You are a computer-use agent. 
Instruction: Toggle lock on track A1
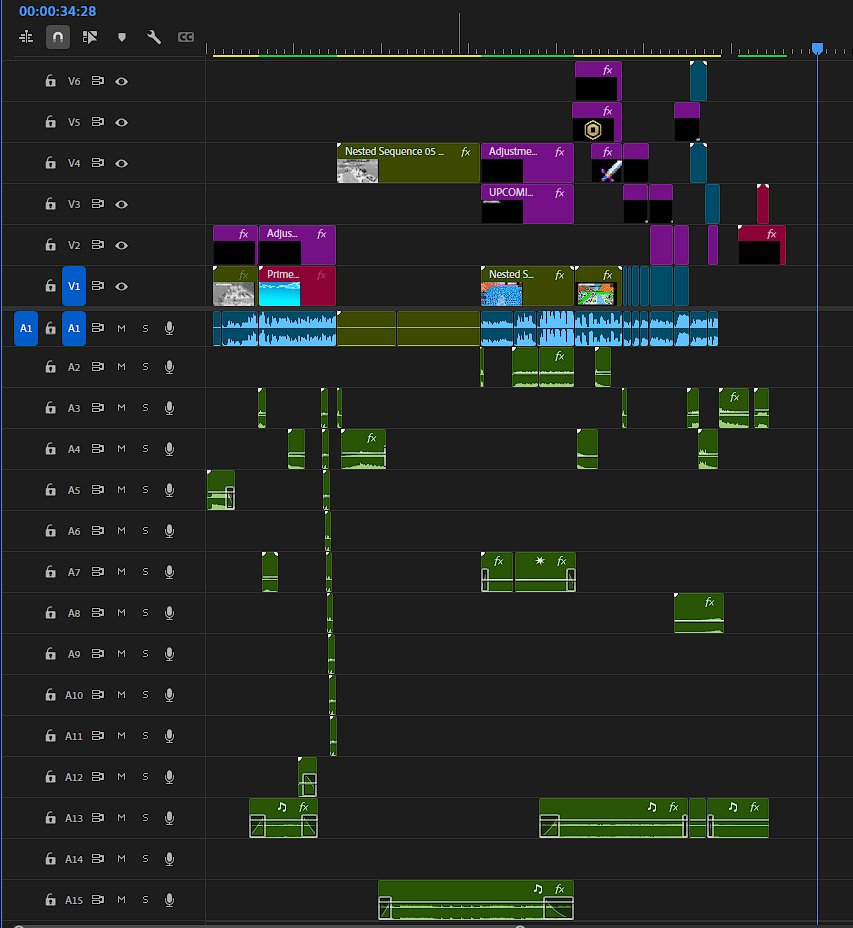click(x=51, y=328)
